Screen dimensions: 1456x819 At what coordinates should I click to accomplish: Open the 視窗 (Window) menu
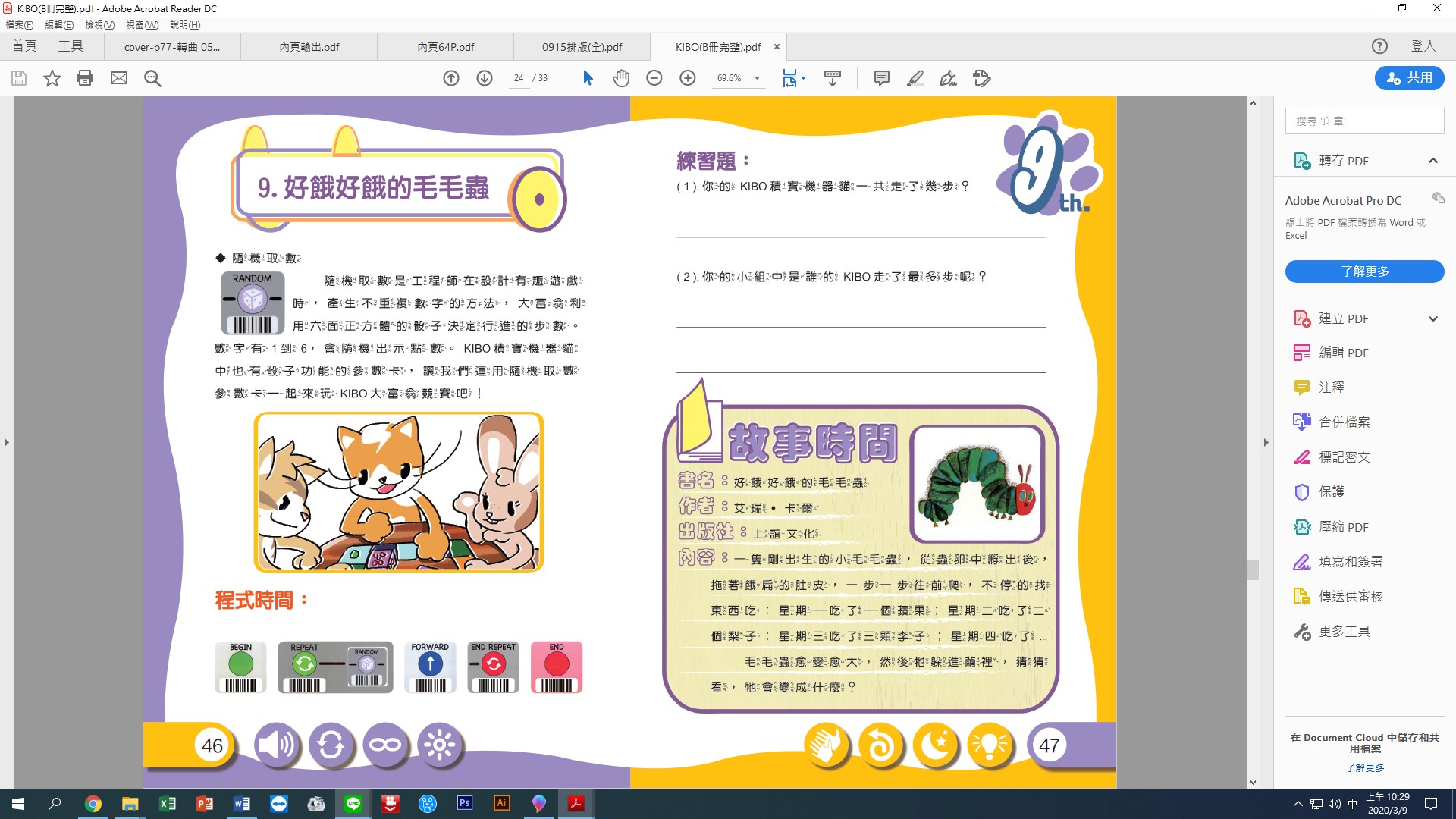(x=142, y=25)
